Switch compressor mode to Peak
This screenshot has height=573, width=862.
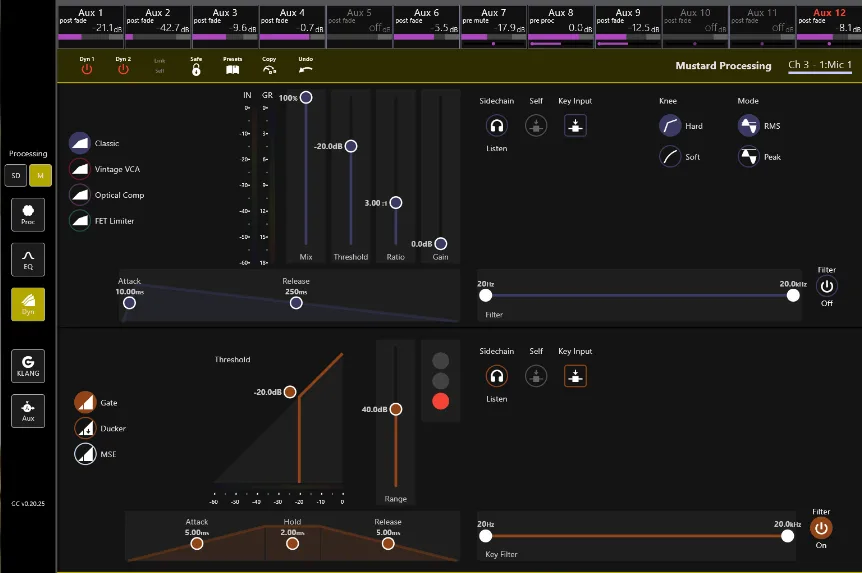[759, 157]
